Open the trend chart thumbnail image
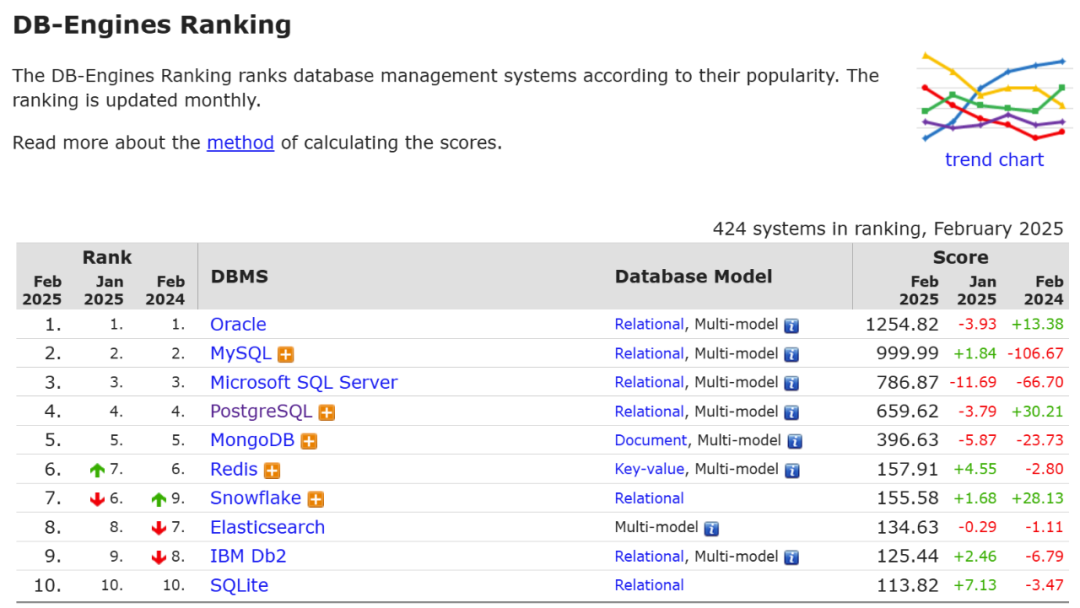Screen dimensions: 1080x608 (x=993, y=97)
